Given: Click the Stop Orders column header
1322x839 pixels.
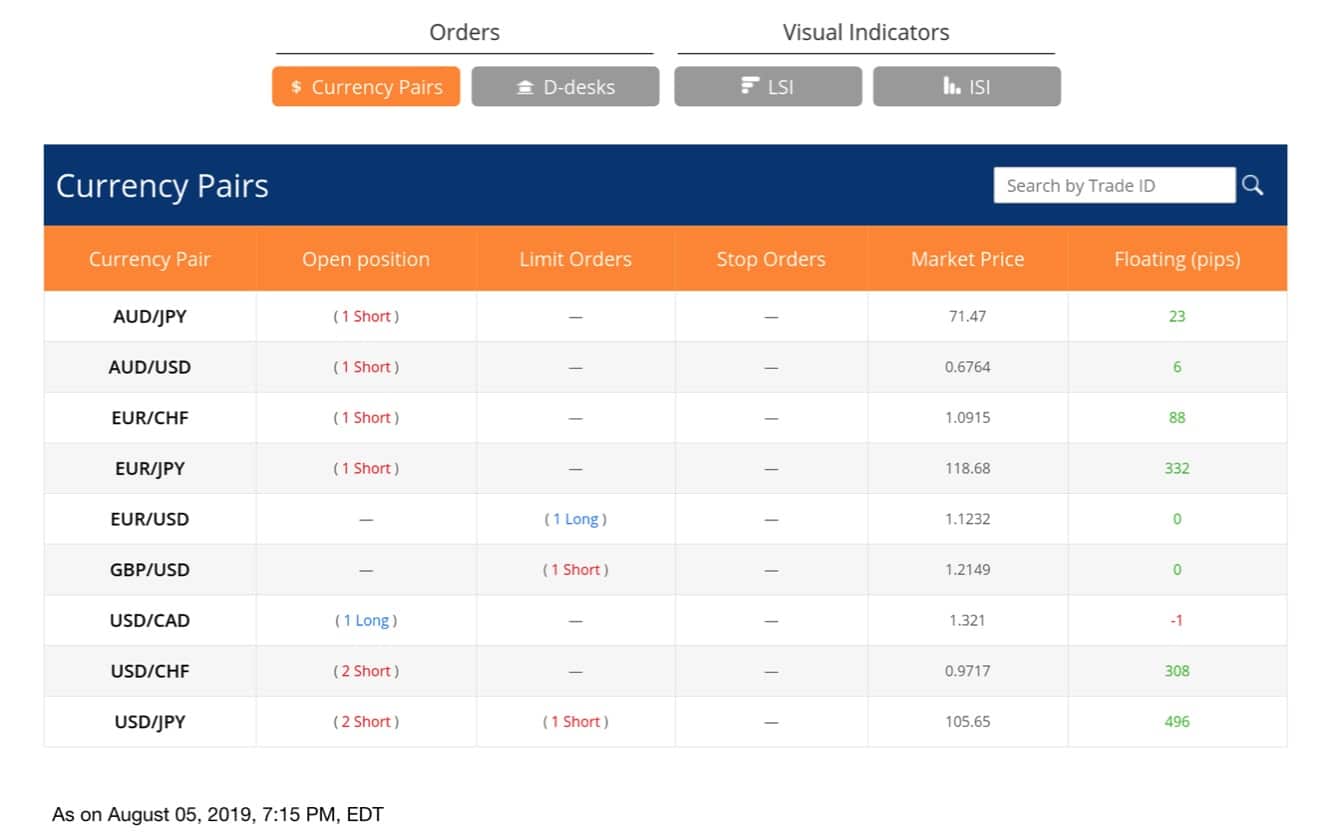Looking at the screenshot, I should [x=770, y=259].
